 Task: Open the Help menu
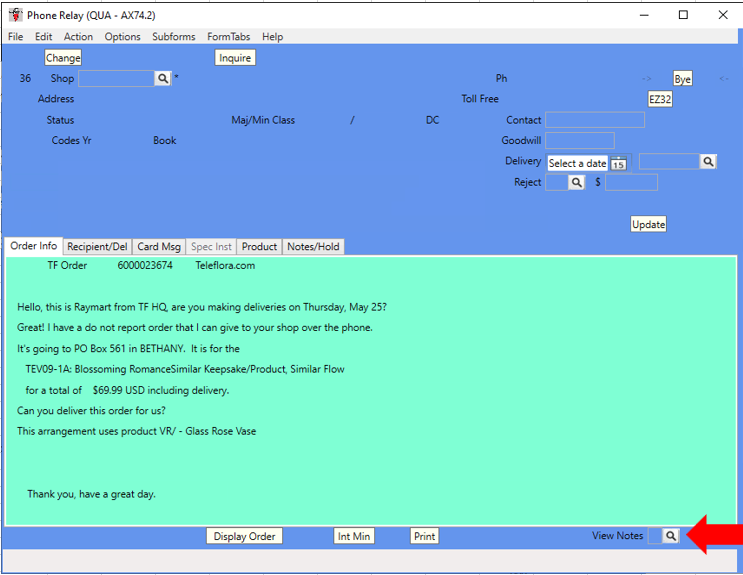272,37
